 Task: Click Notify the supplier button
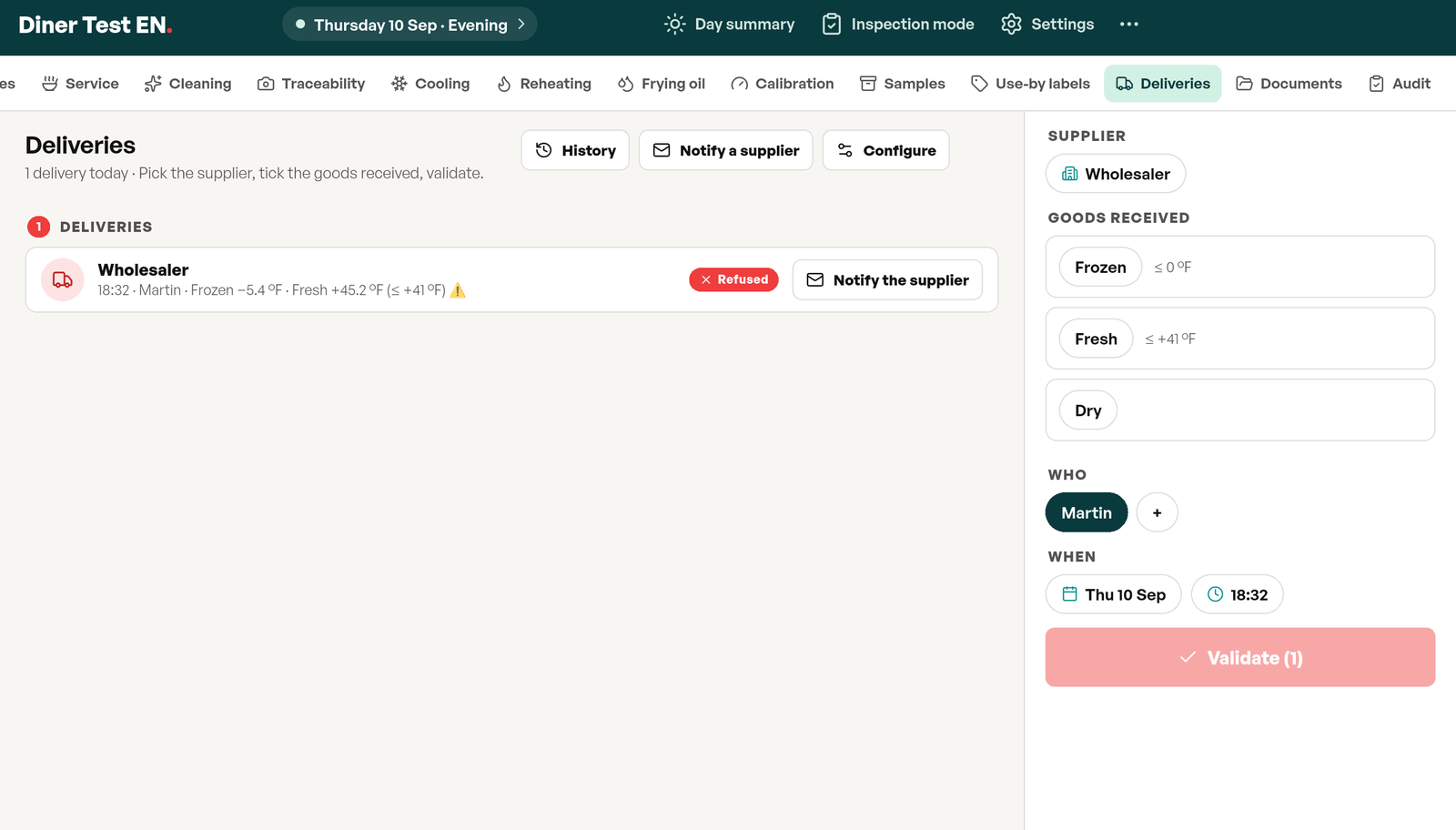(x=887, y=280)
